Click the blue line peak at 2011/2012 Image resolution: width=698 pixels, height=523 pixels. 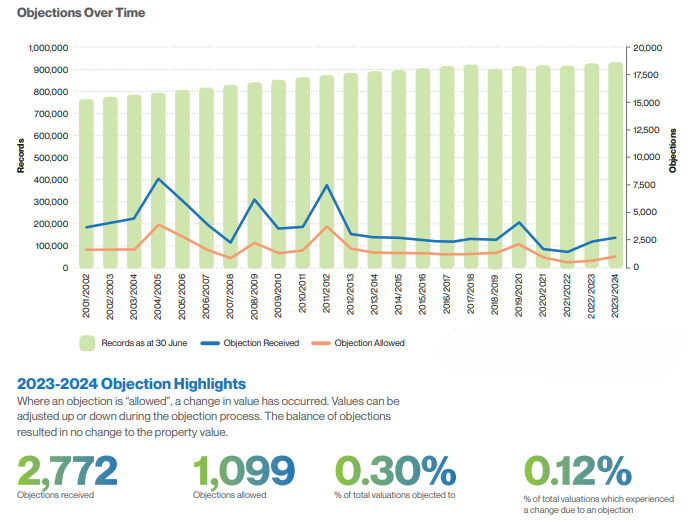(327, 185)
